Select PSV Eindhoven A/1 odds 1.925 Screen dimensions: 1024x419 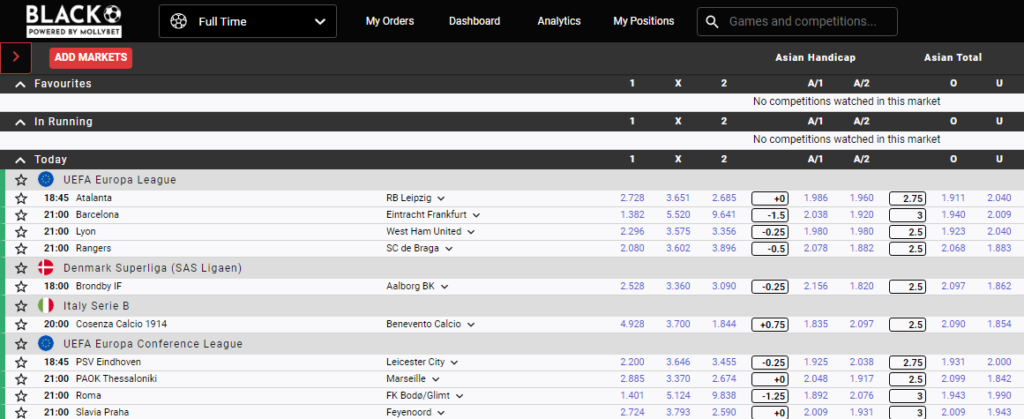(816, 362)
